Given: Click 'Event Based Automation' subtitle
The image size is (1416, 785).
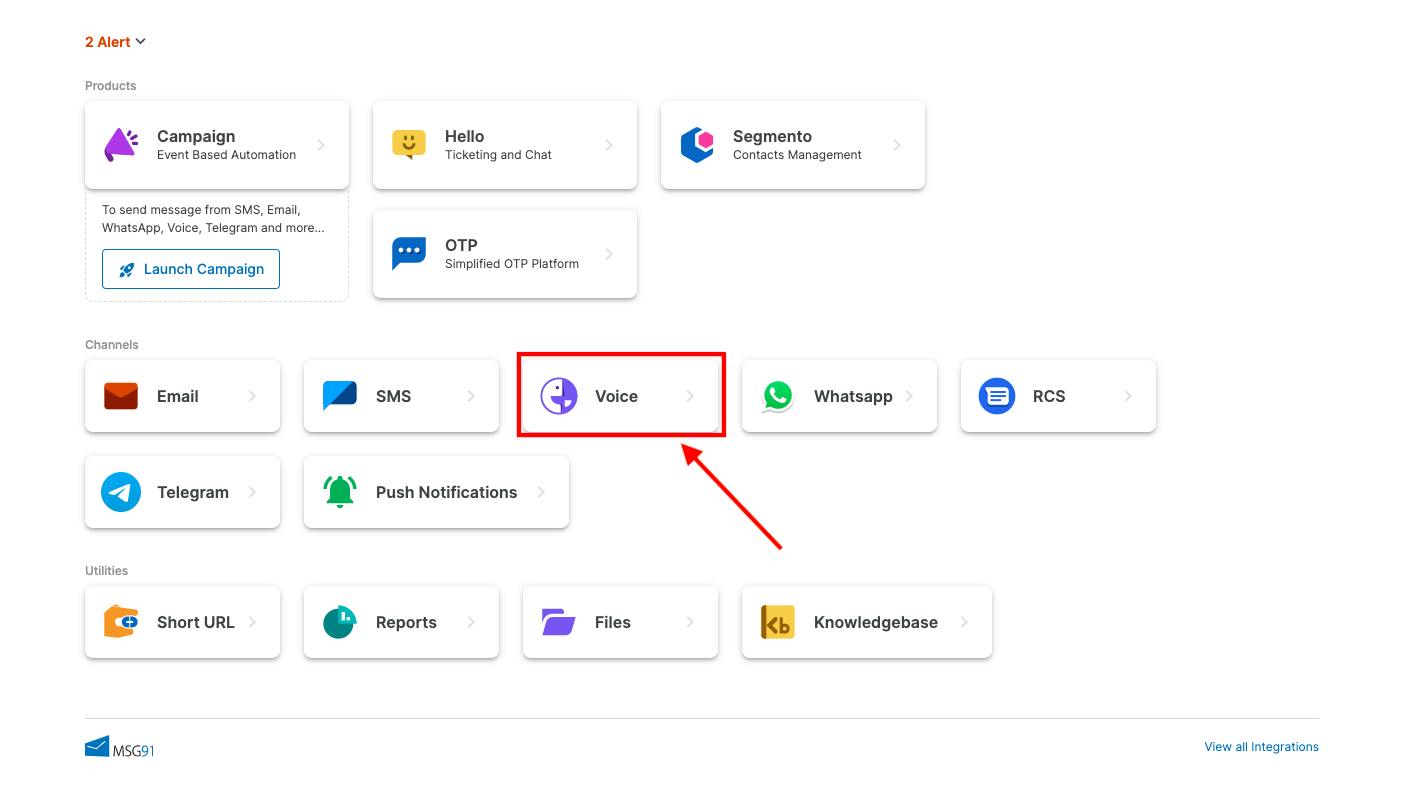Looking at the screenshot, I should pyautogui.click(x=227, y=155).
